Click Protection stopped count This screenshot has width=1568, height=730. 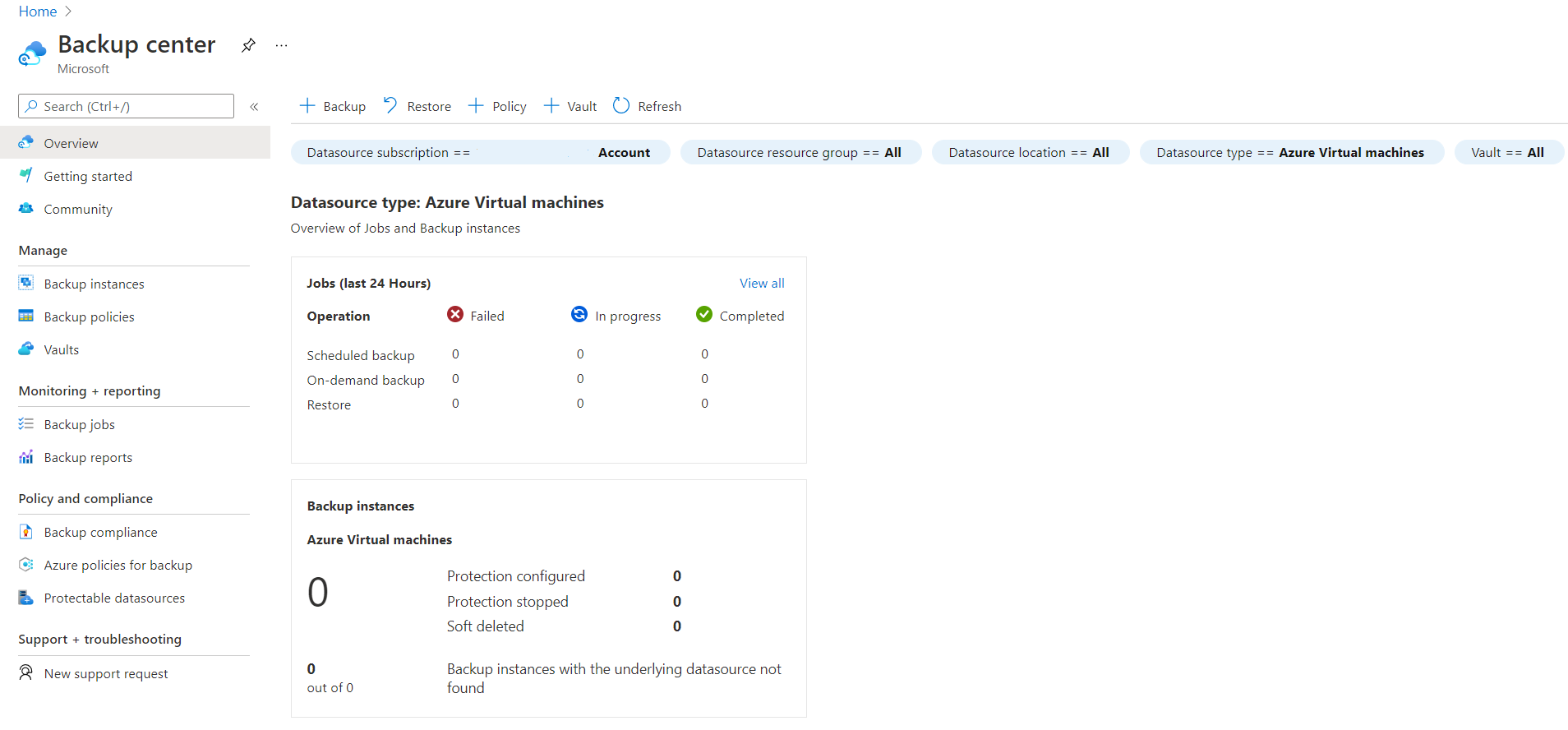pyautogui.click(x=677, y=602)
